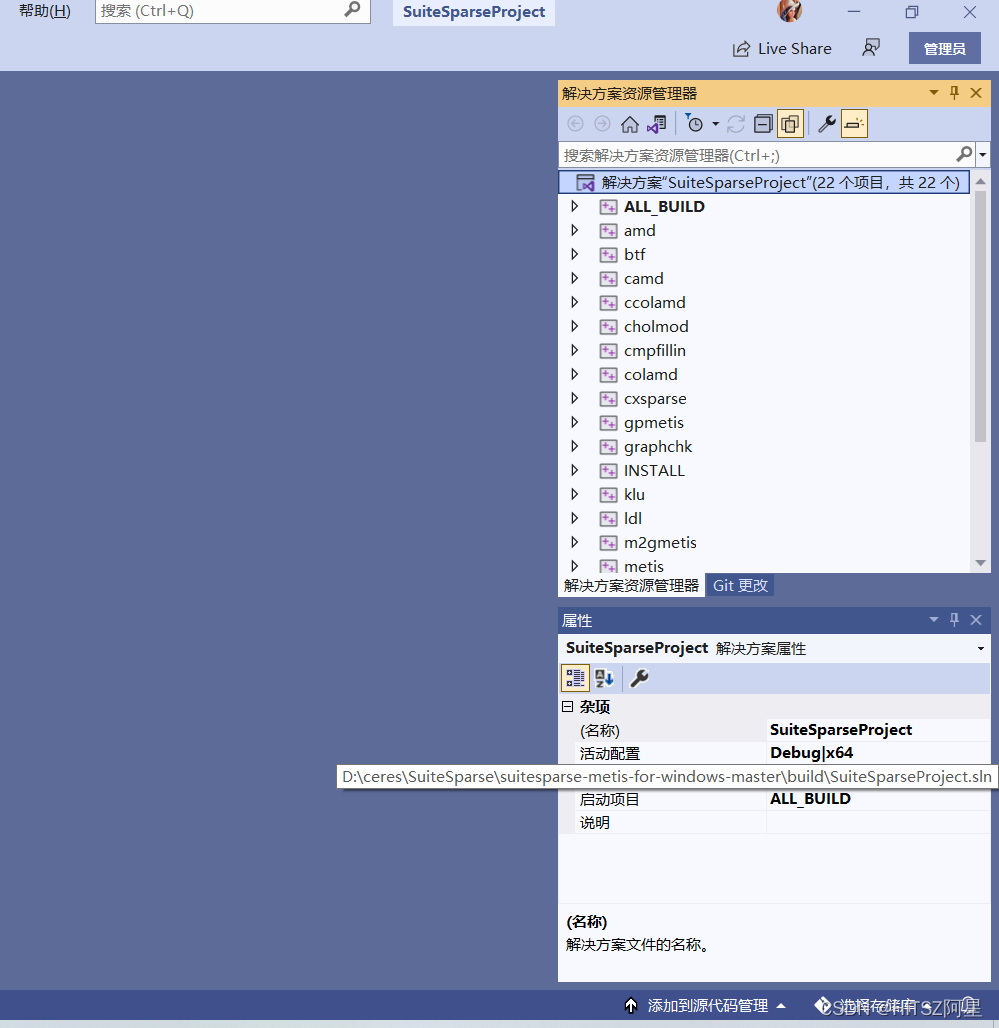This screenshot has height=1028, width=999.
Task: Expand the ALL_BUILD project
Action: click(575, 207)
